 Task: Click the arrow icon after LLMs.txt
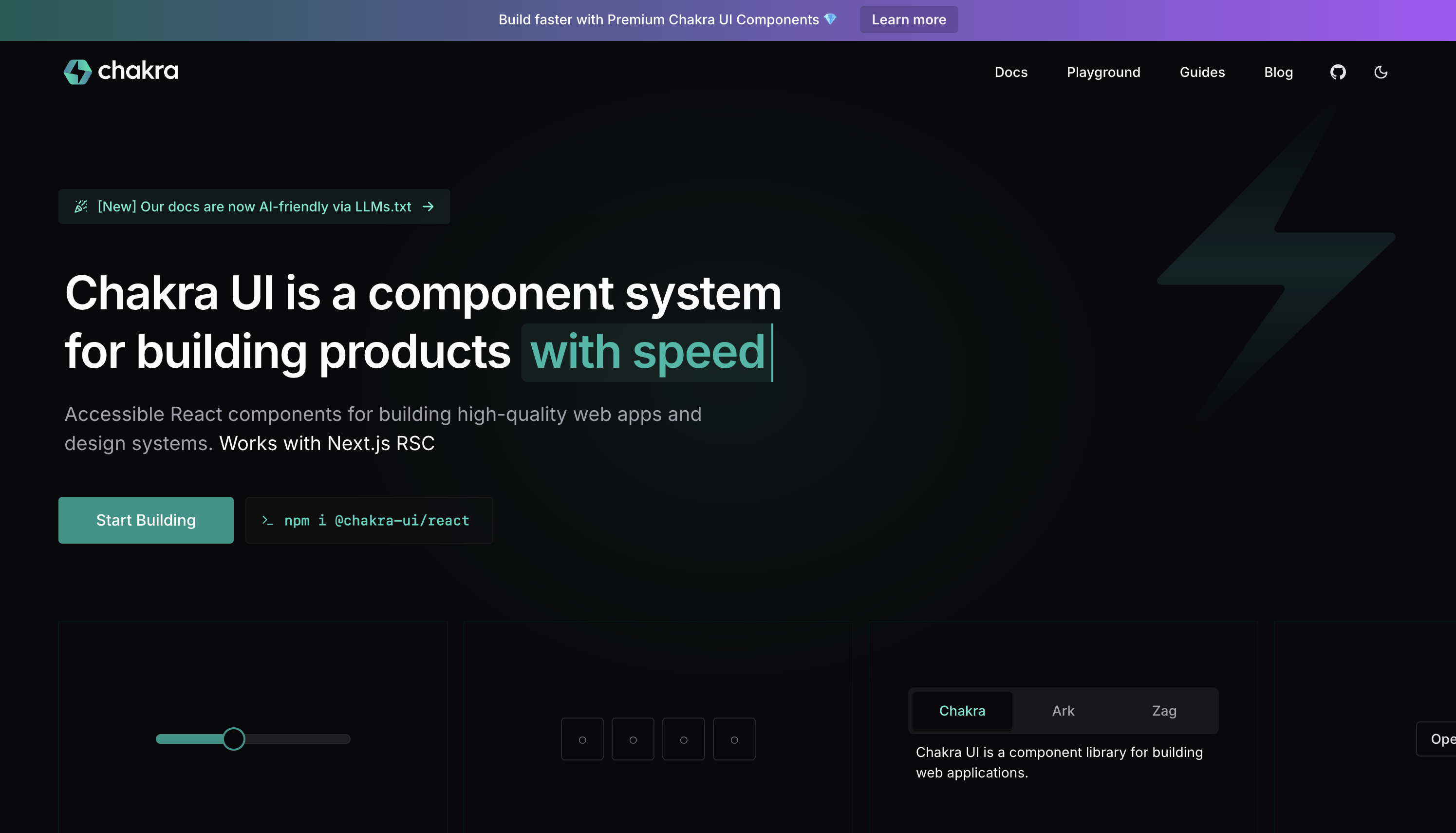pos(428,207)
